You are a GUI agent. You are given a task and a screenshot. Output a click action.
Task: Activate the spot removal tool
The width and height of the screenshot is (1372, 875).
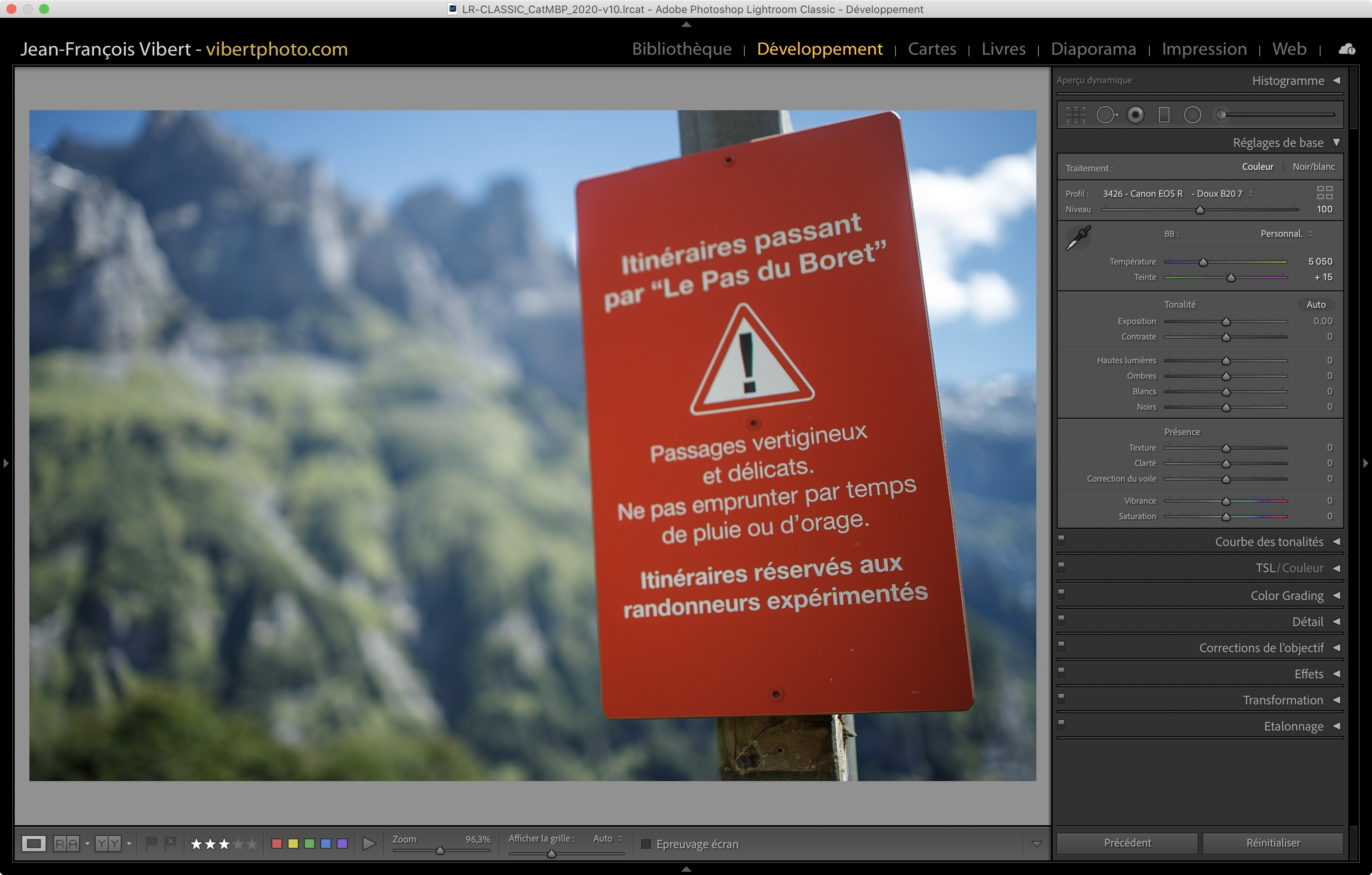pos(1106,115)
